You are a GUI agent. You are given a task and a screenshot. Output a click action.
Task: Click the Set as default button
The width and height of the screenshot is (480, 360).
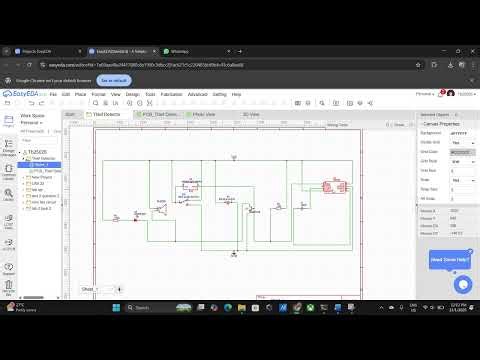[114, 80]
